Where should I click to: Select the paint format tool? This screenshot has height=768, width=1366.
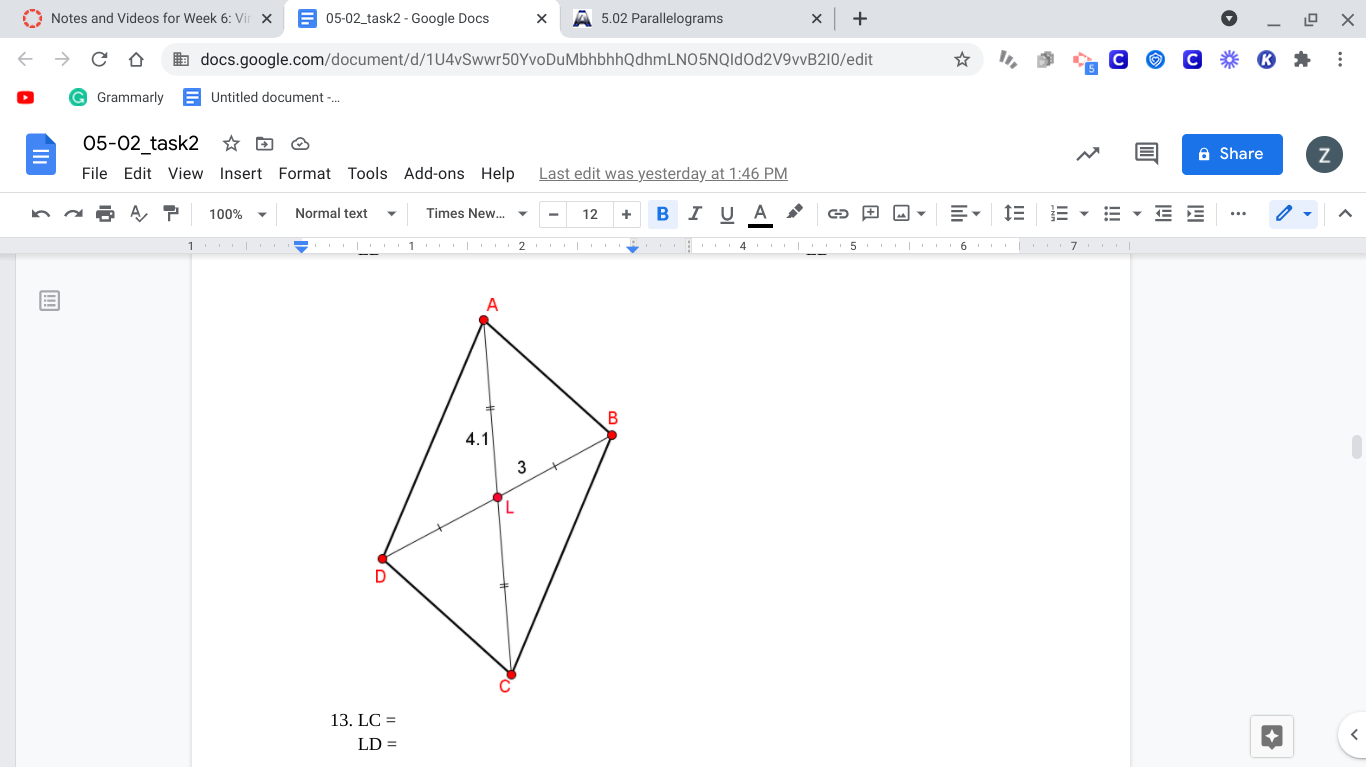tap(170, 213)
